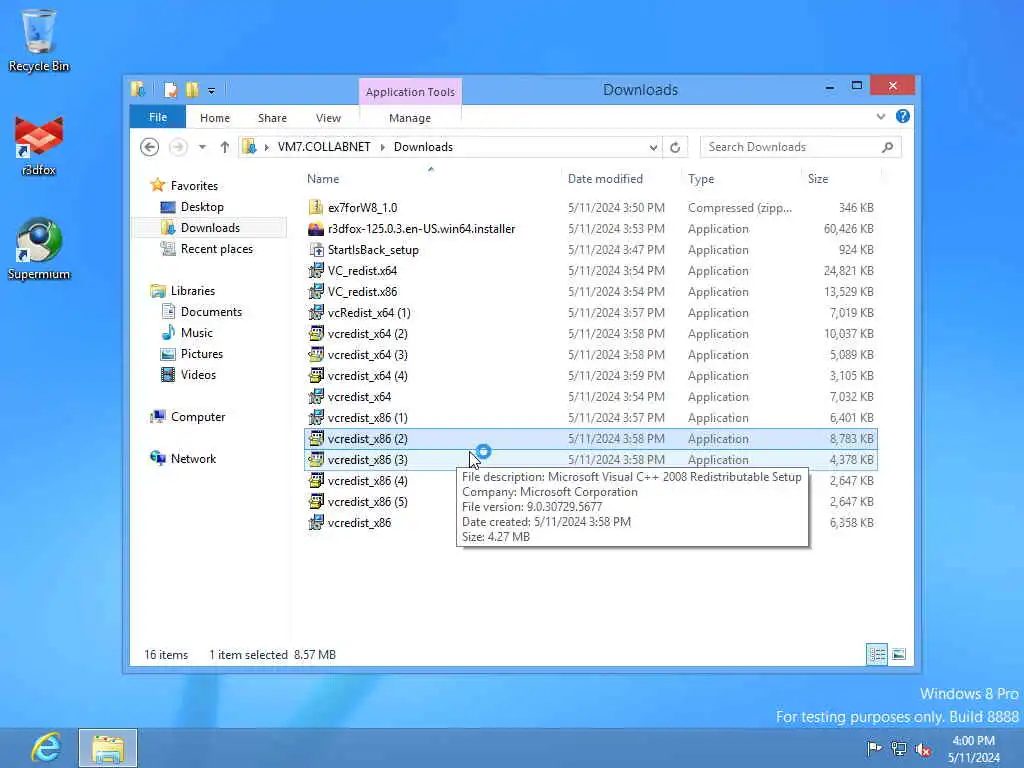Launch the r3dfox desktop shortcut
The image size is (1024, 768).
tap(39, 146)
